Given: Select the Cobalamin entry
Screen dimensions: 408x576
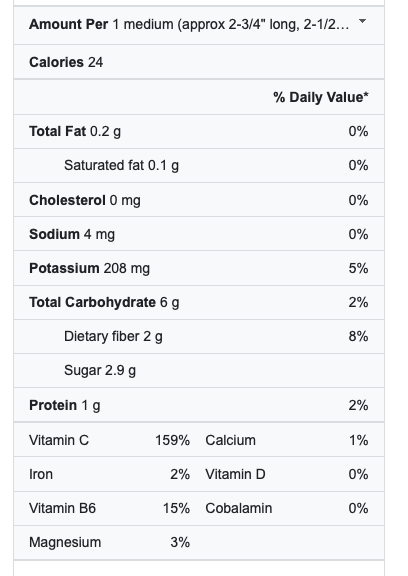Looking at the screenshot, I should pos(287,508).
